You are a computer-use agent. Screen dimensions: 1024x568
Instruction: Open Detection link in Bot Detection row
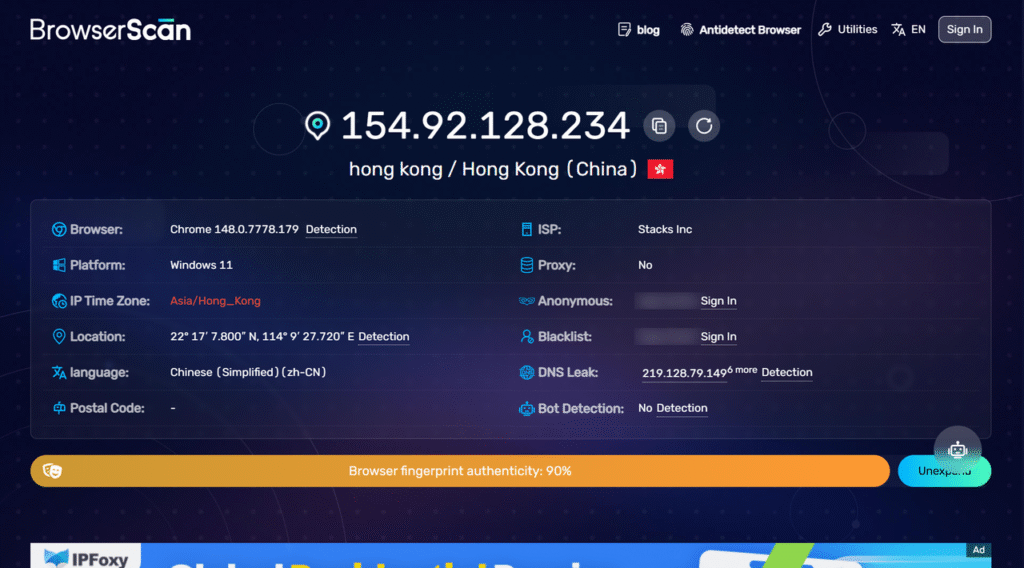click(682, 408)
